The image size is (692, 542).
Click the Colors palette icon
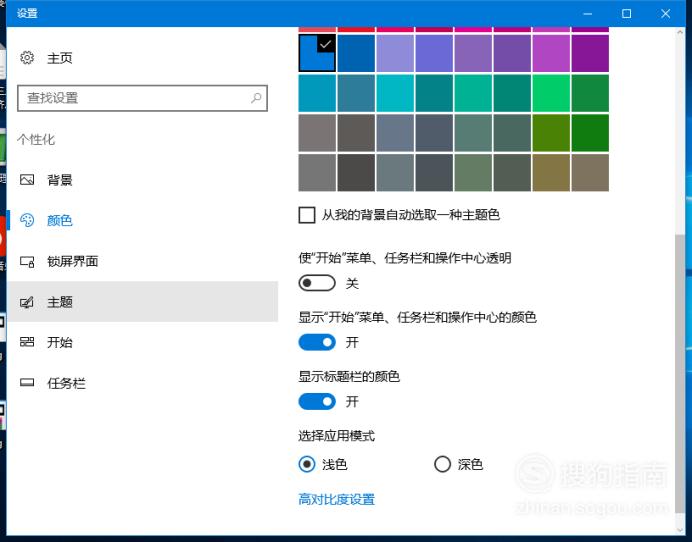[x=27, y=220]
